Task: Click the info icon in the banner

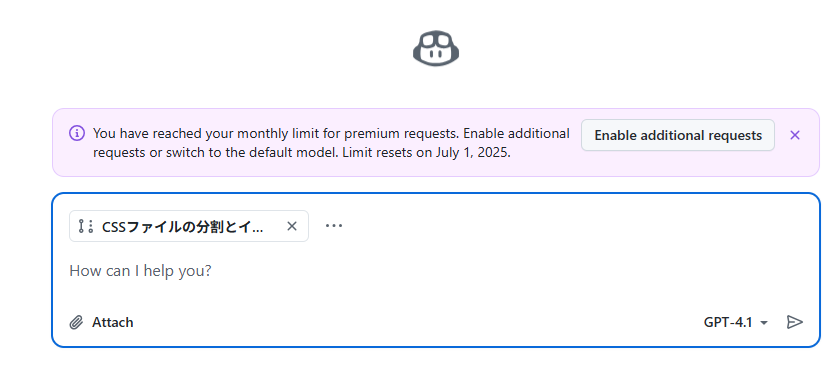Action: click(77, 133)
